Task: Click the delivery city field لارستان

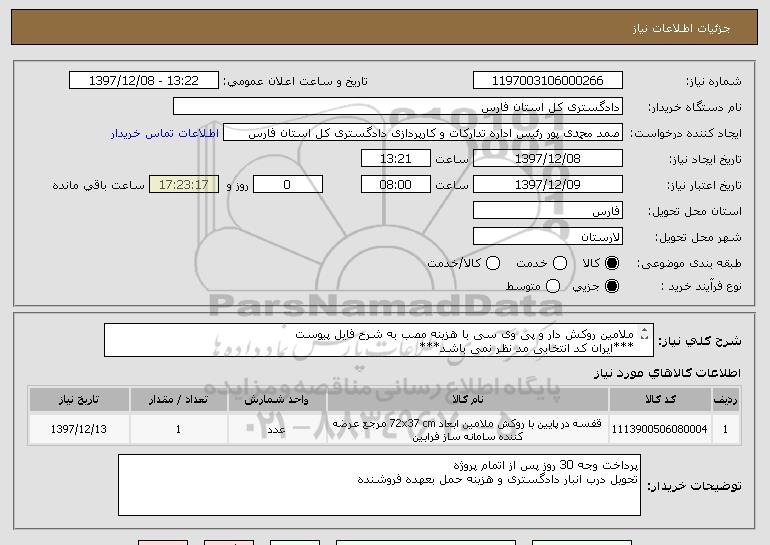Action: [x=548, y=237]
